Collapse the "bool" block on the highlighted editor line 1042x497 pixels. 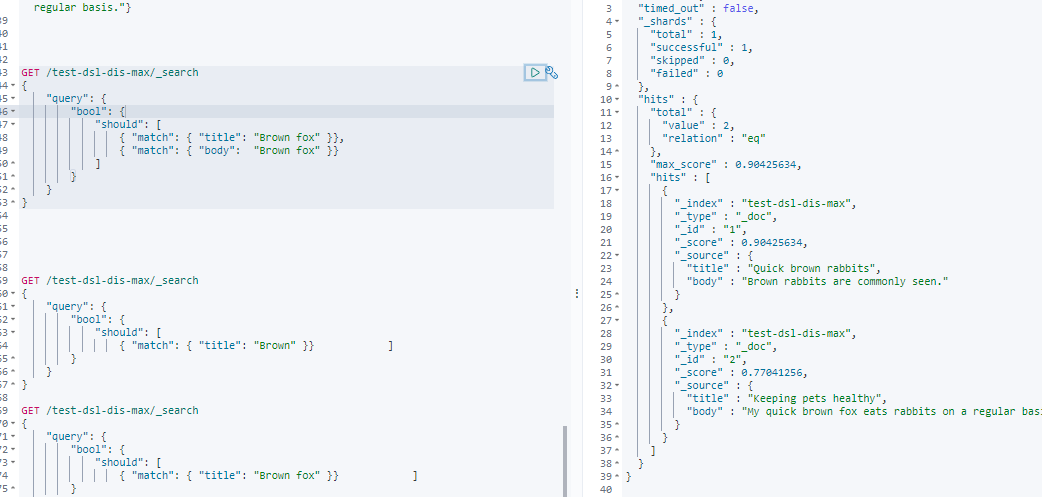click(x=13, y=112)
